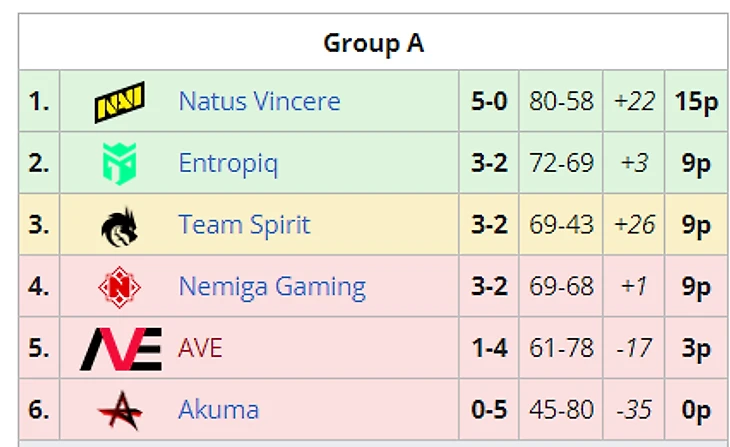Click AVE's -17 round difference cell
Screen dimensions: 730x447
point(634,349)
